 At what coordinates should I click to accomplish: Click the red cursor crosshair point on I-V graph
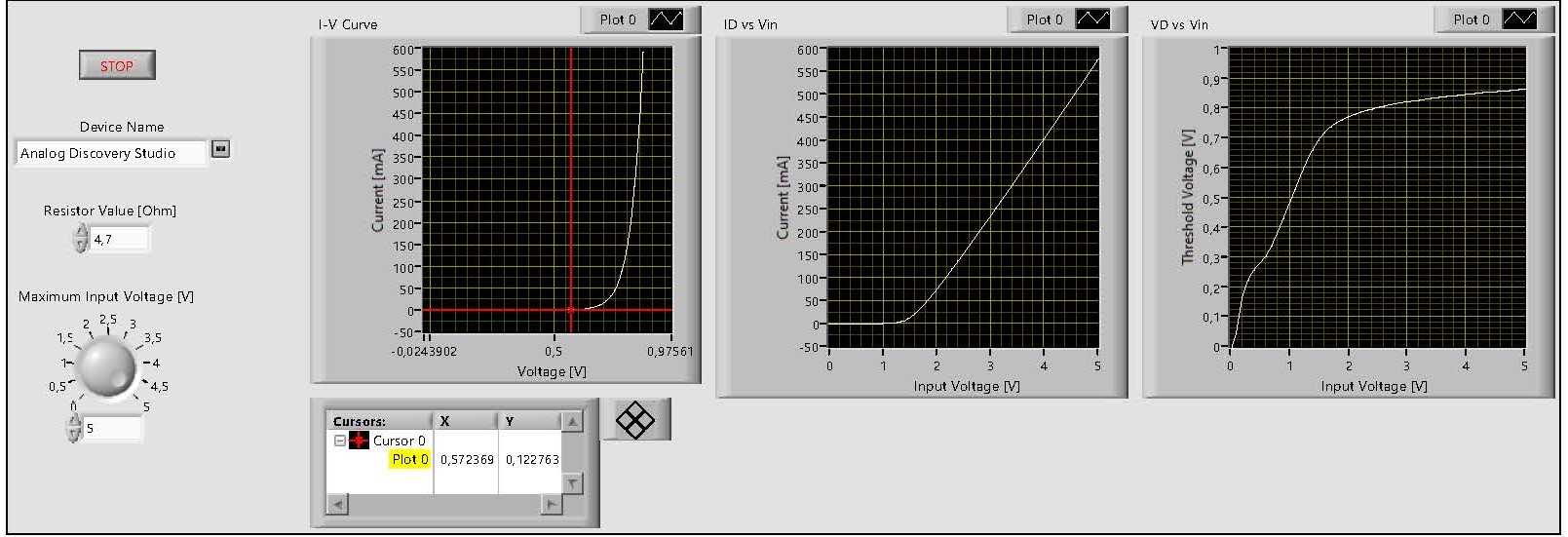(571, 310)
